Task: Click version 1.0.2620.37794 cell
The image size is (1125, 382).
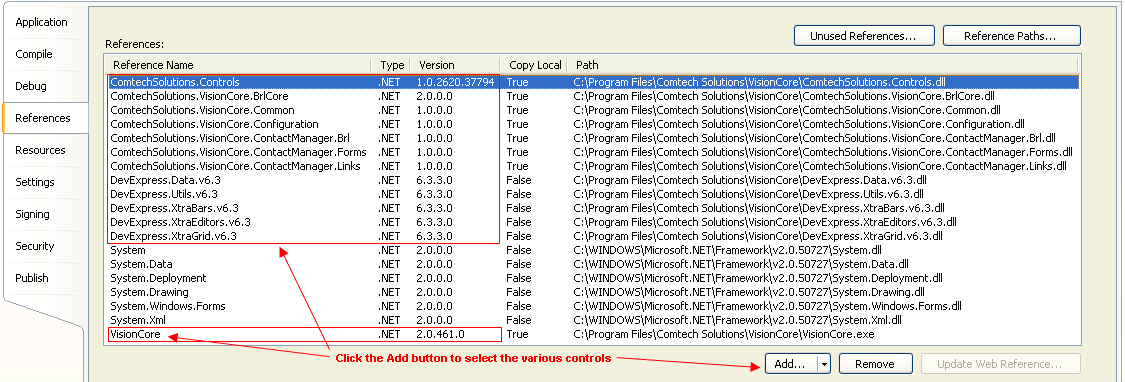Action: pos(456,82)
